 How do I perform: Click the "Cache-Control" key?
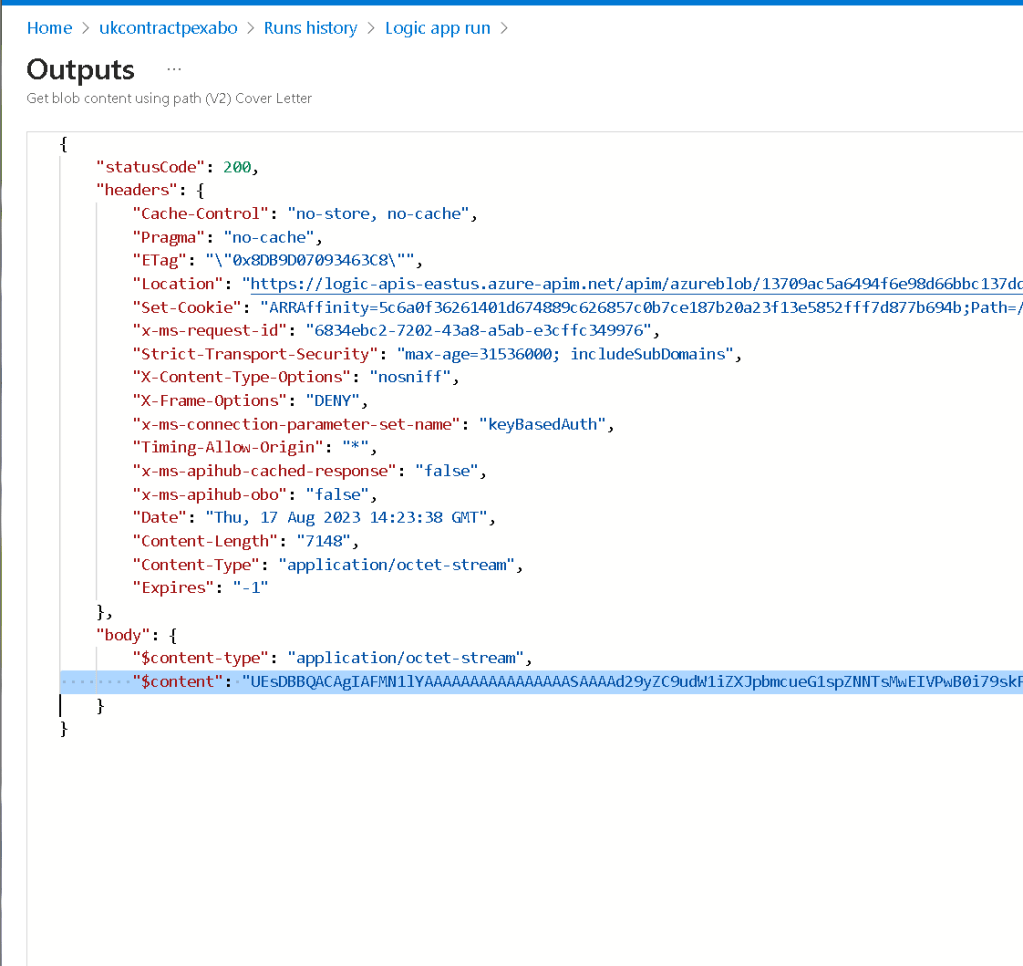(x=200, y=213)
